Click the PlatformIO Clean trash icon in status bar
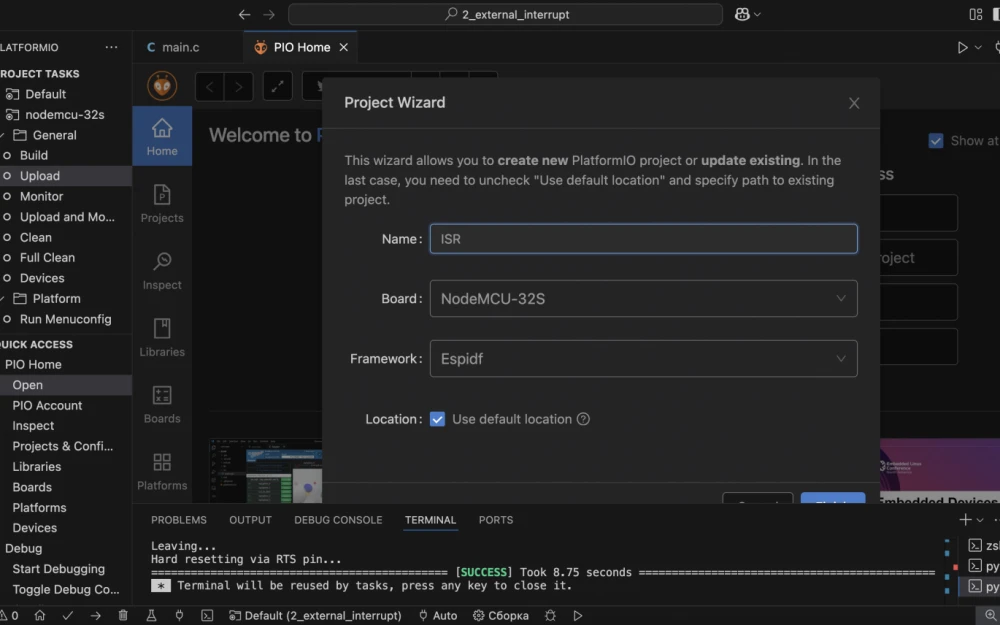 tap(122, 615)
